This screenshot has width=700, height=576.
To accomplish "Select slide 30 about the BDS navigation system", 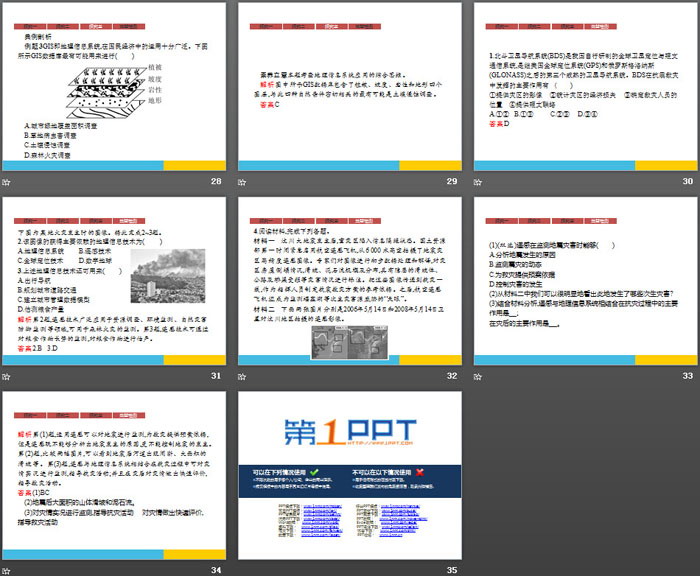I will point(586,87).
